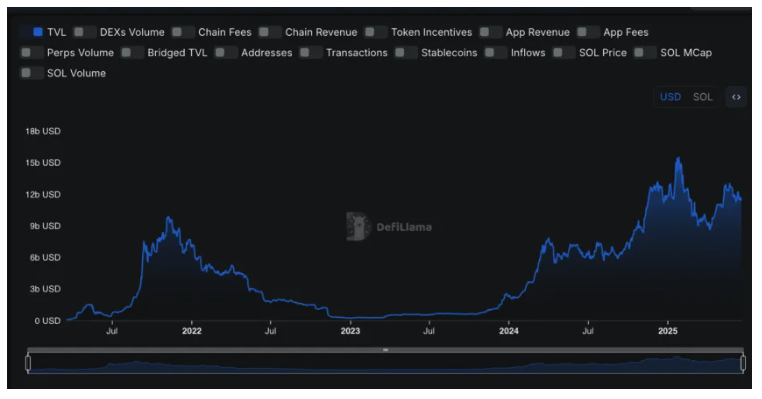
Task: Turn on Chain Fees toggle
Action: tap(183, 32)
